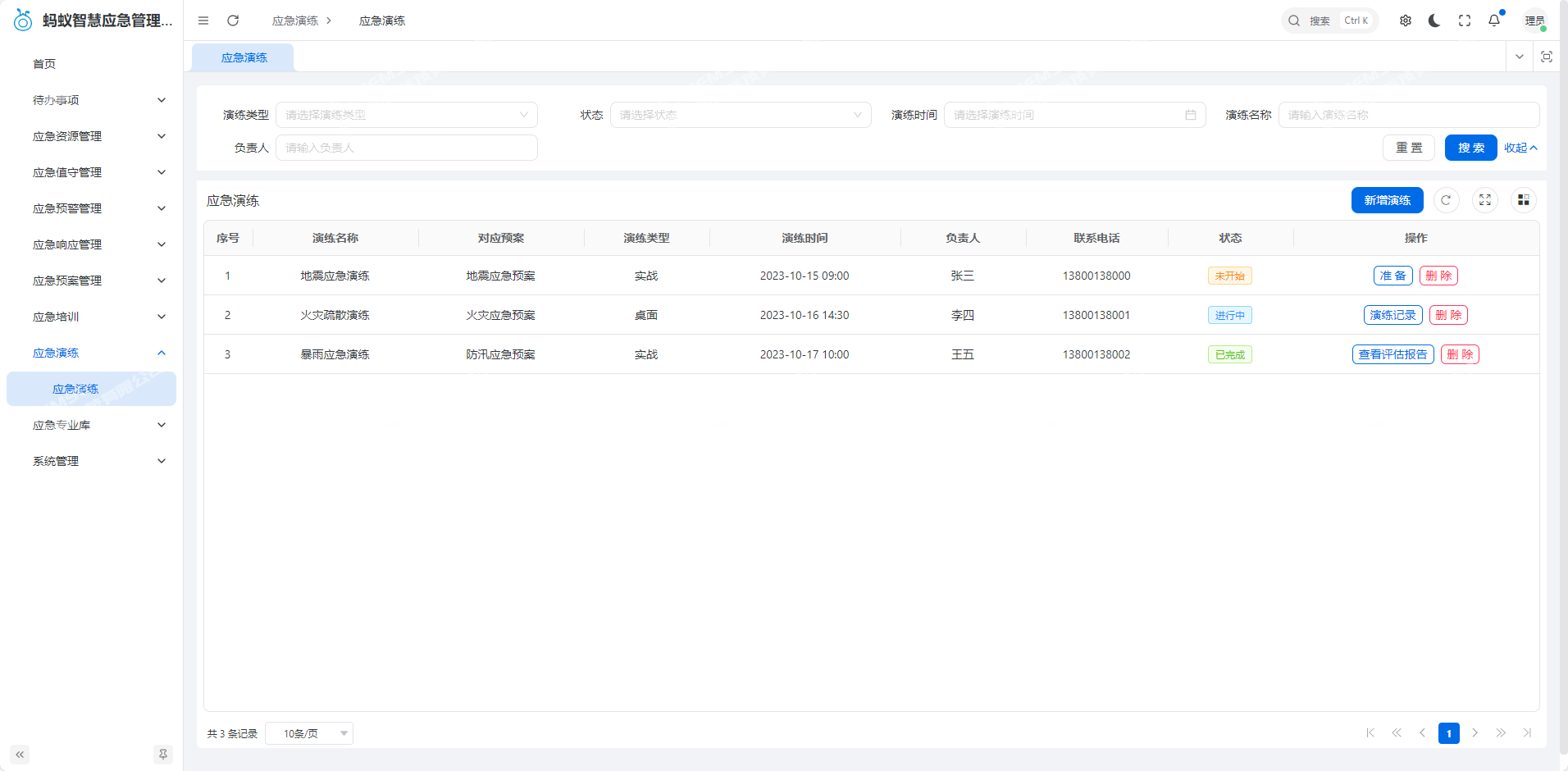Open the 10条/页 page size dropdown
The height and width of the screenshot is (771, 1568).
coord(309,733)
